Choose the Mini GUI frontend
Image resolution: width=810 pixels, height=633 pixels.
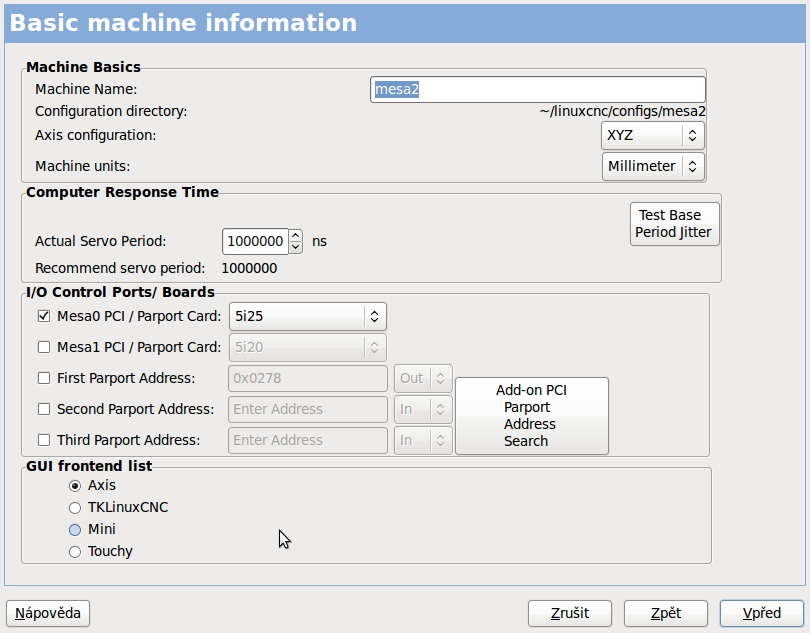point(75,529)
